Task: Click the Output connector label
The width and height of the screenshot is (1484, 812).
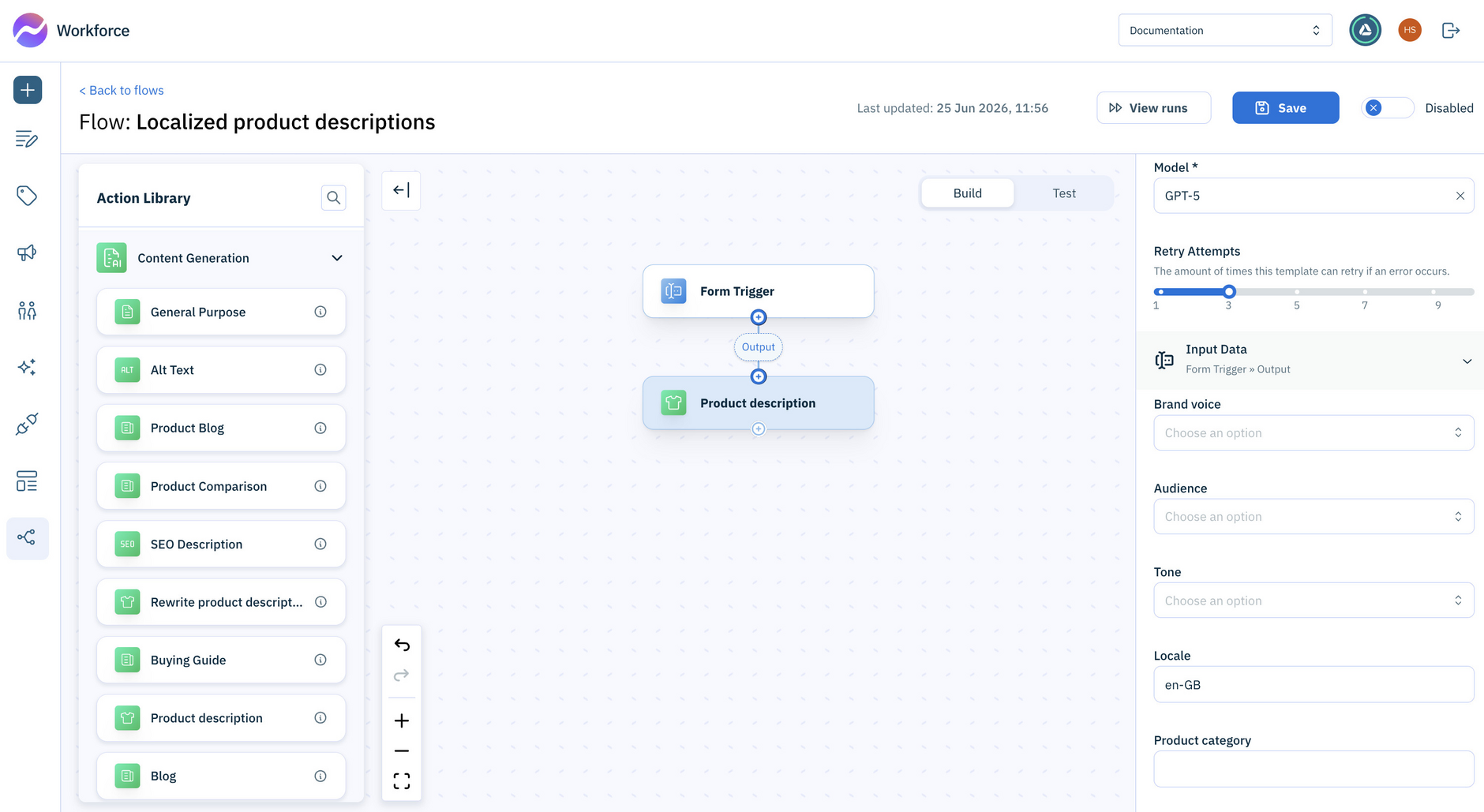Action: (x=759, y=347)
